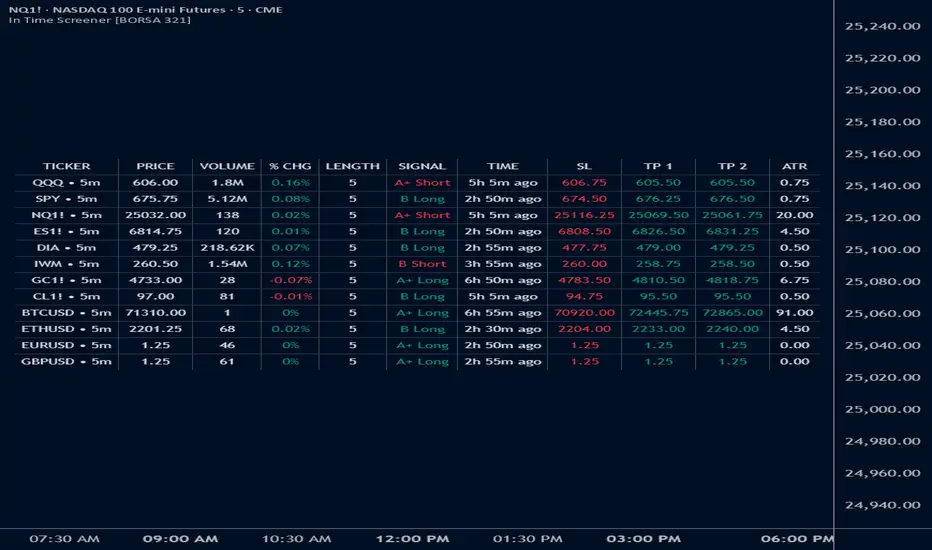The height and width of the screenshot is (550, 932).
Task: Click the BTCUSD TP 1 value 72445.75
Action: coord(658,313)
